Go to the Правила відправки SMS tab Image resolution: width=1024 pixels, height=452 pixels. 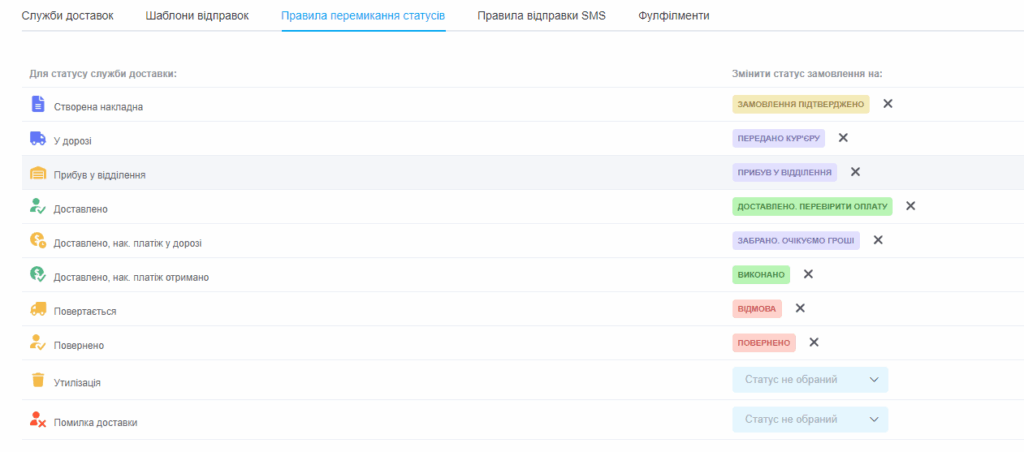click(x=542, y=16)
